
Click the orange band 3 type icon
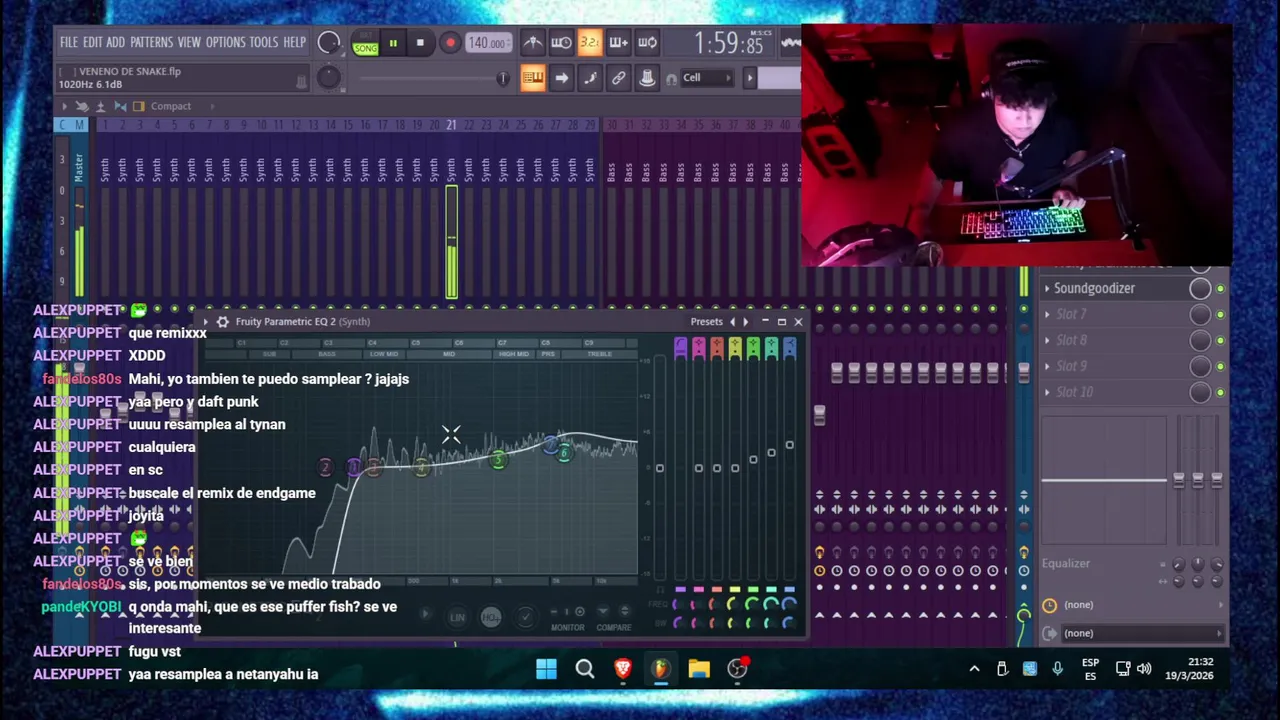(x=717, y=347)
